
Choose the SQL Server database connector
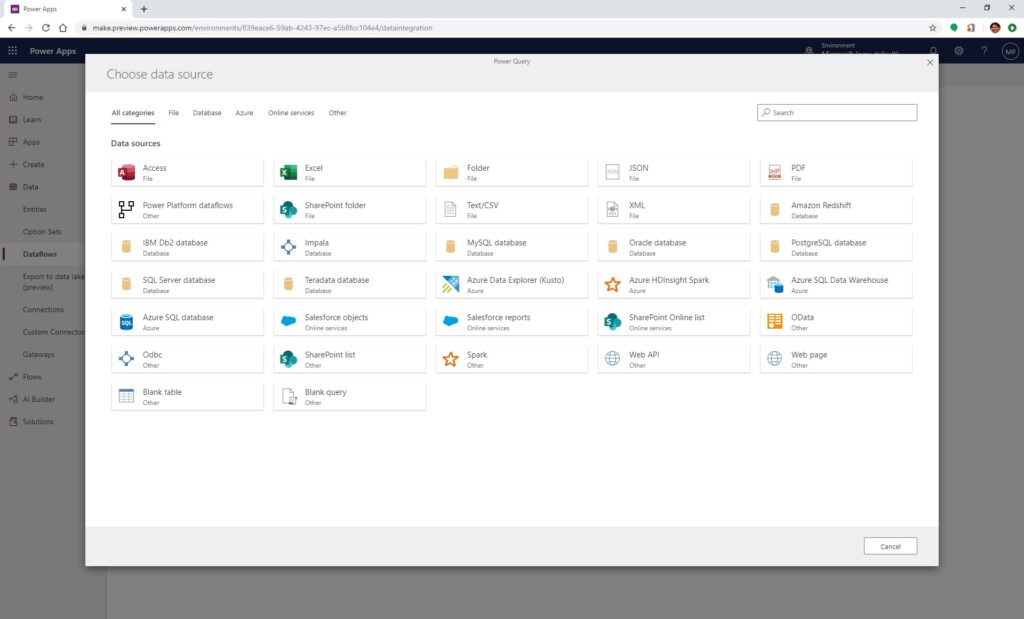pyautogui.click(x=187, y=283)
